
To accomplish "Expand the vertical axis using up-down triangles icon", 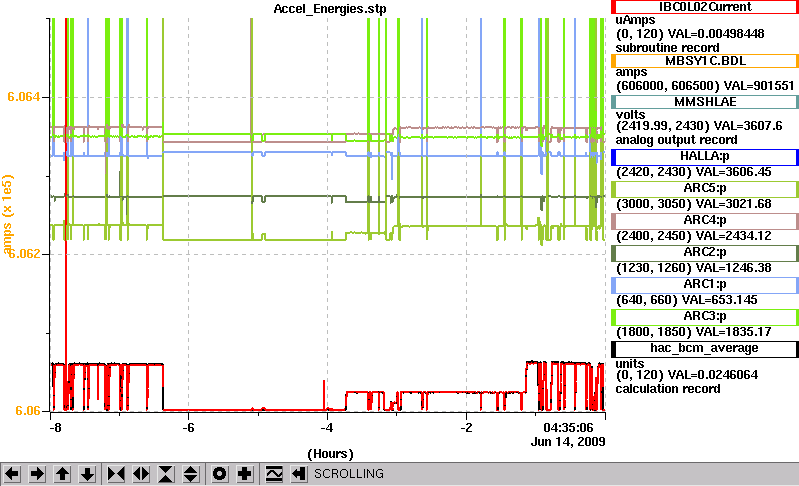I will [191, 474].
